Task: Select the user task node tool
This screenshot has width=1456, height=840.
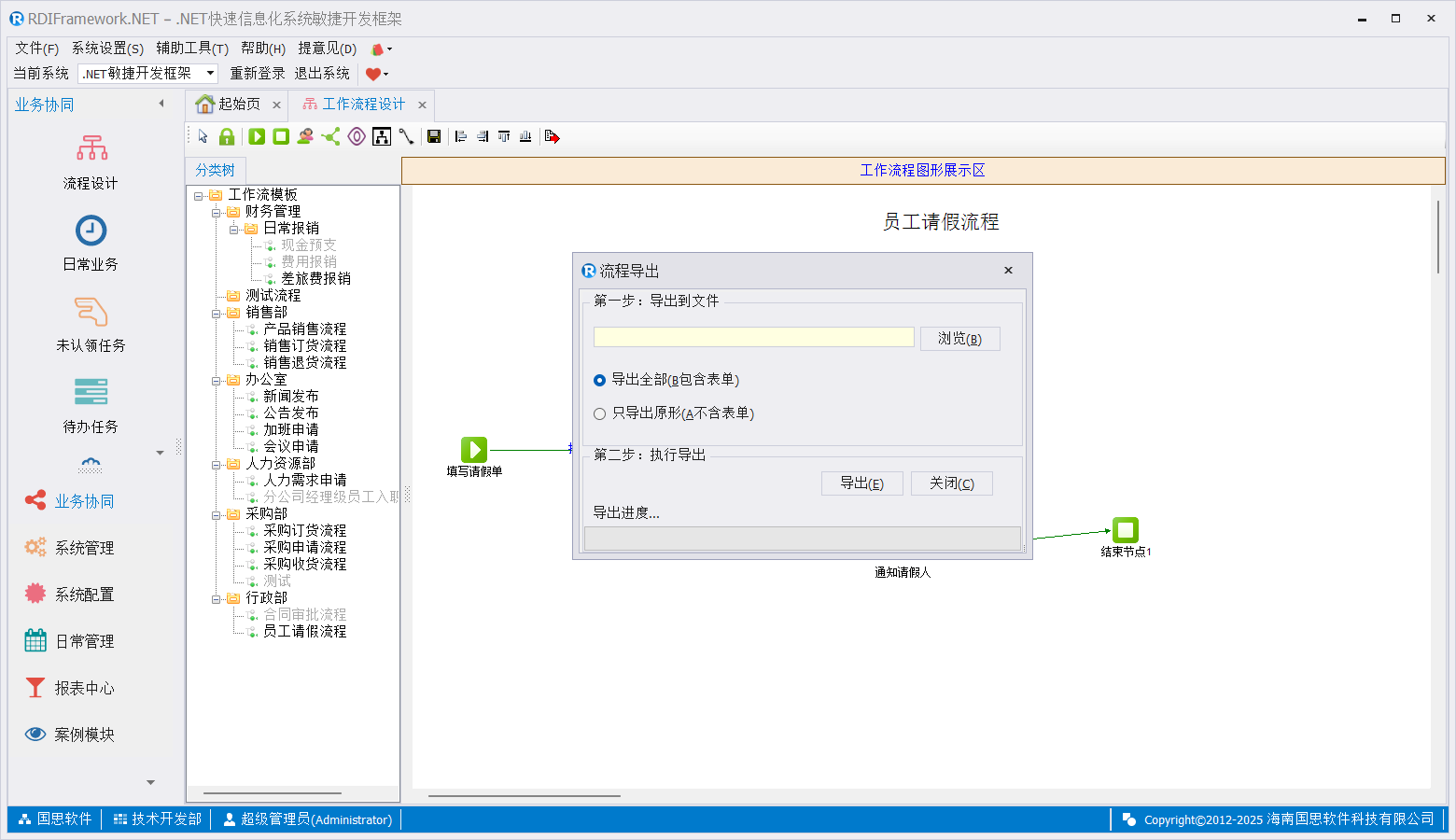Action: coord(305,137)
